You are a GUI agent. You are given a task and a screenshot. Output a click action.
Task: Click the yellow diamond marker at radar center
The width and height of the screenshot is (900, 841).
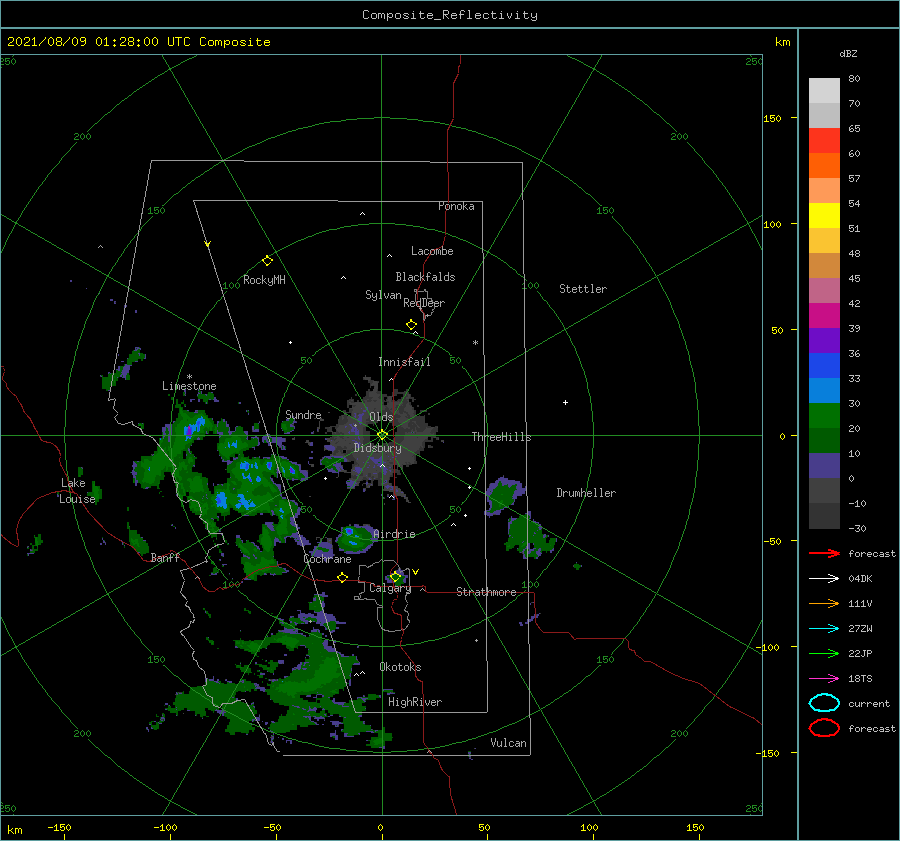click(x=382, y=435)
